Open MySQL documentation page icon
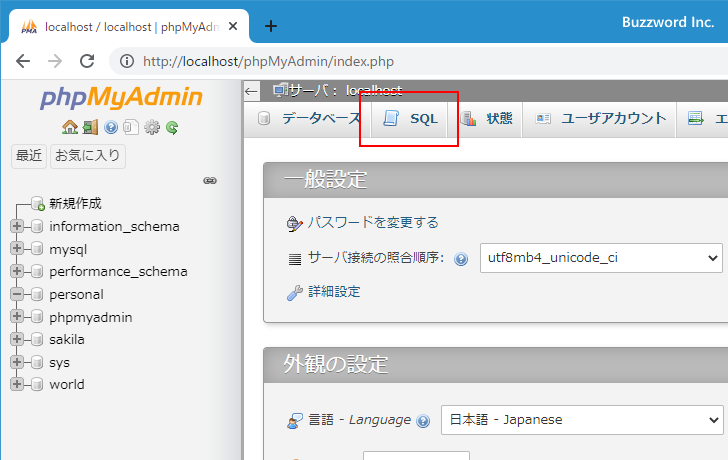The image size is (728, 460). point(131,127)
